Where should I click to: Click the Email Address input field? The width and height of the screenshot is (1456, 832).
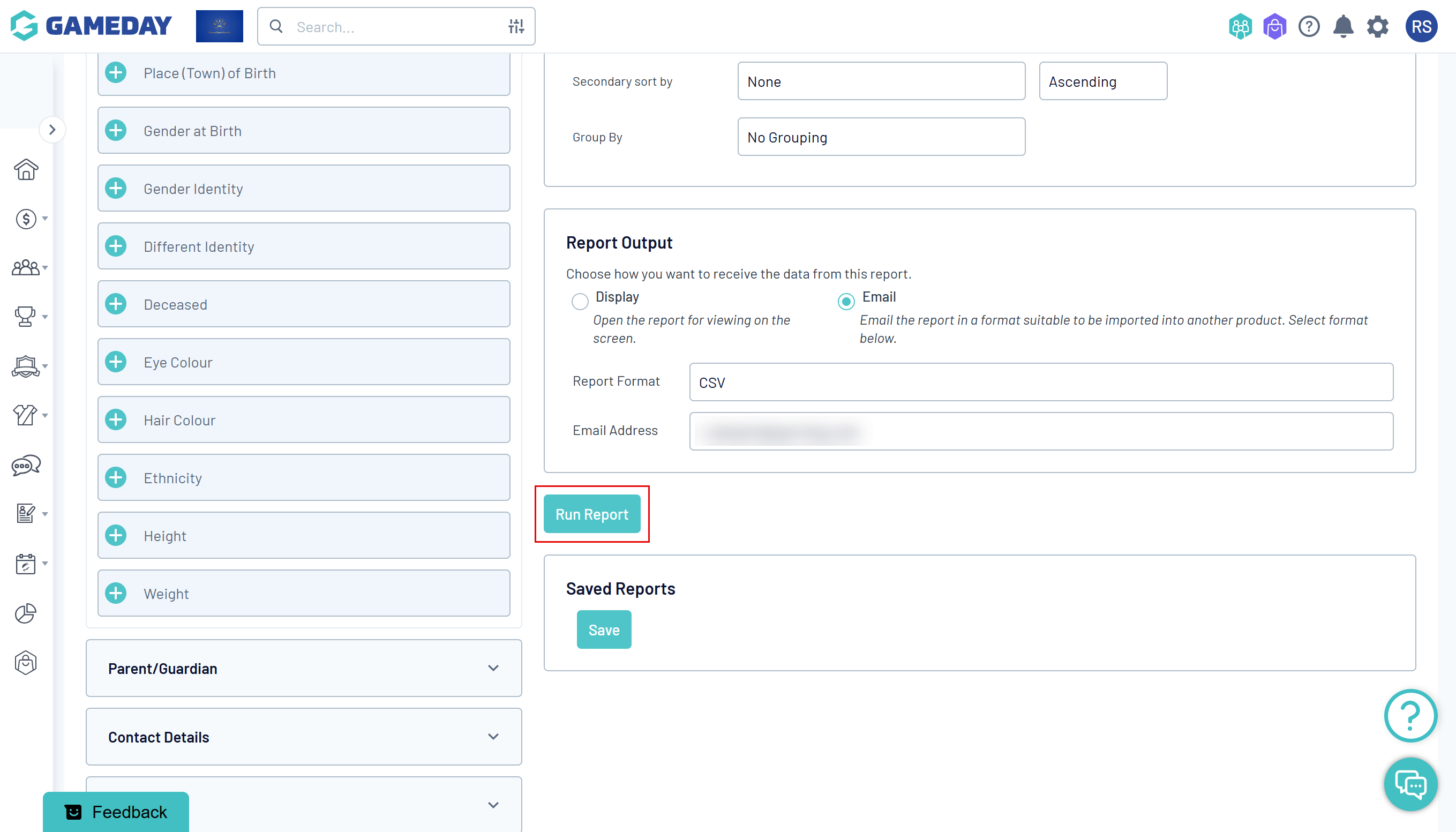1041,431
